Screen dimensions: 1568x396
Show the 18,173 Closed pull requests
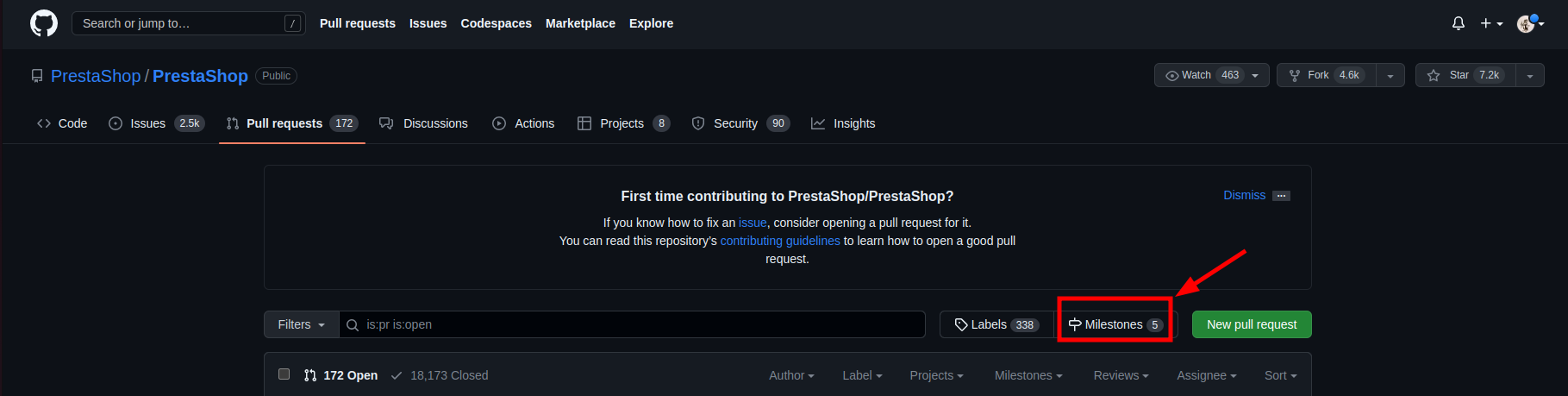point(440,375)
